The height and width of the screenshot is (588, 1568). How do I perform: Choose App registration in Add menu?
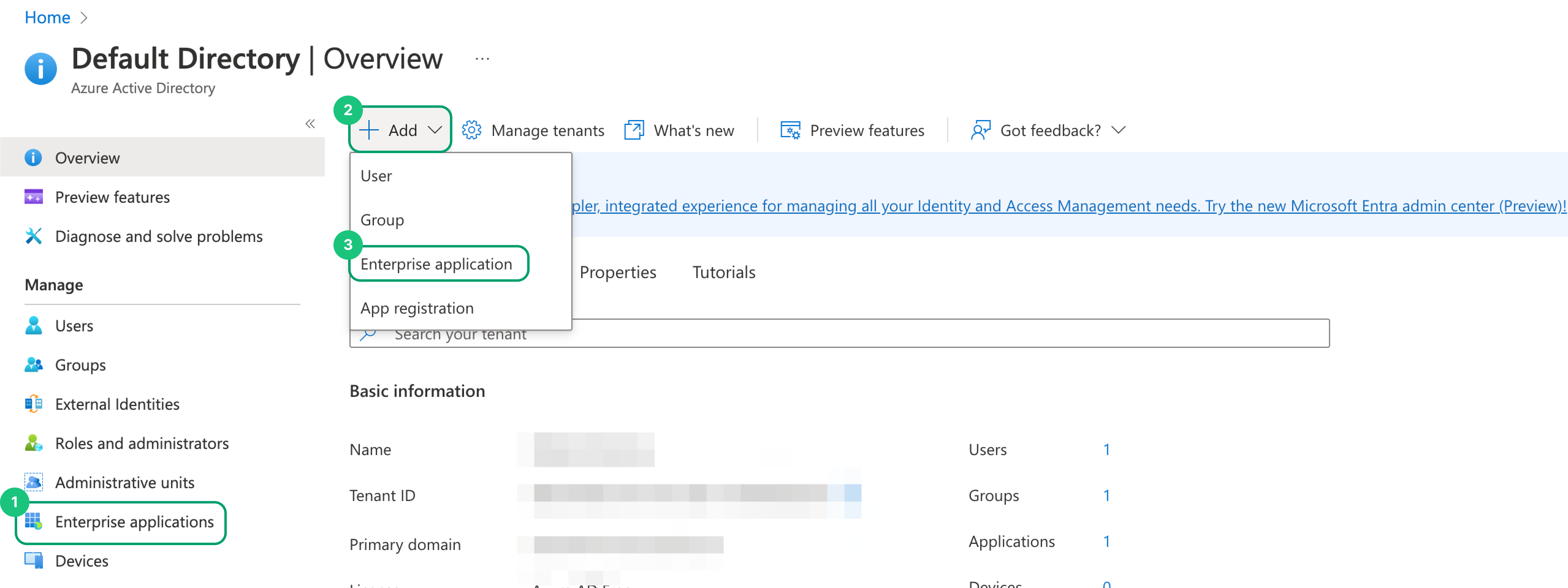[461, 308]
